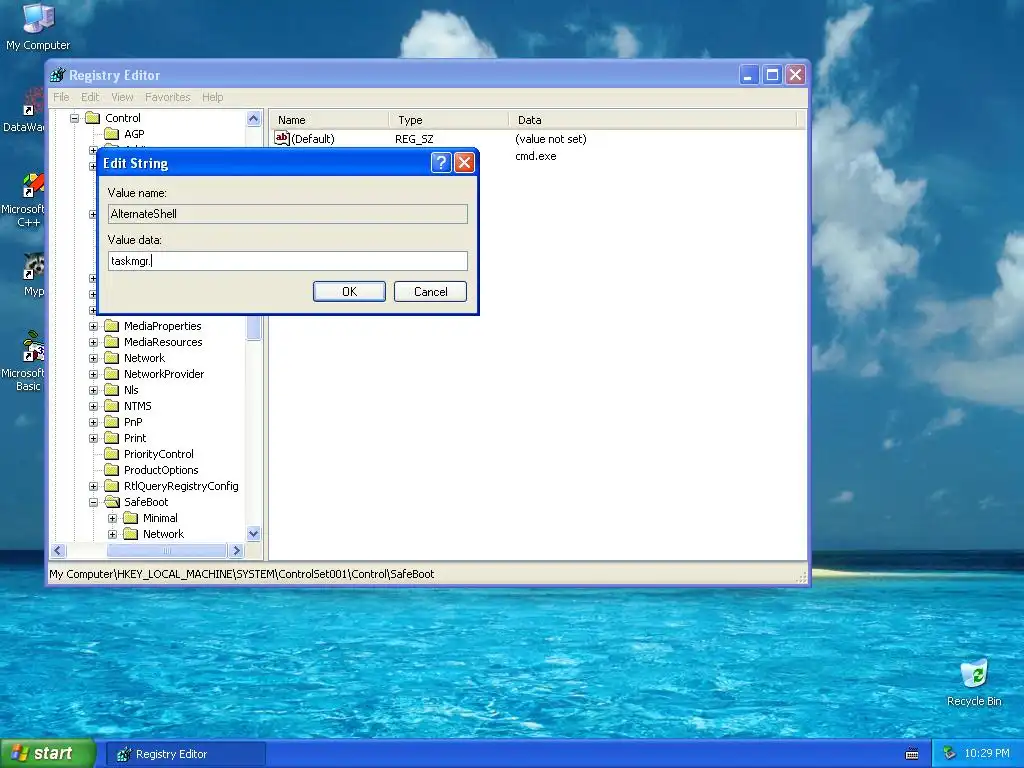The width and height of the screenshot is (1024, 768).
Task: Expand the MediaProperties key
Action: coord(93,326)
